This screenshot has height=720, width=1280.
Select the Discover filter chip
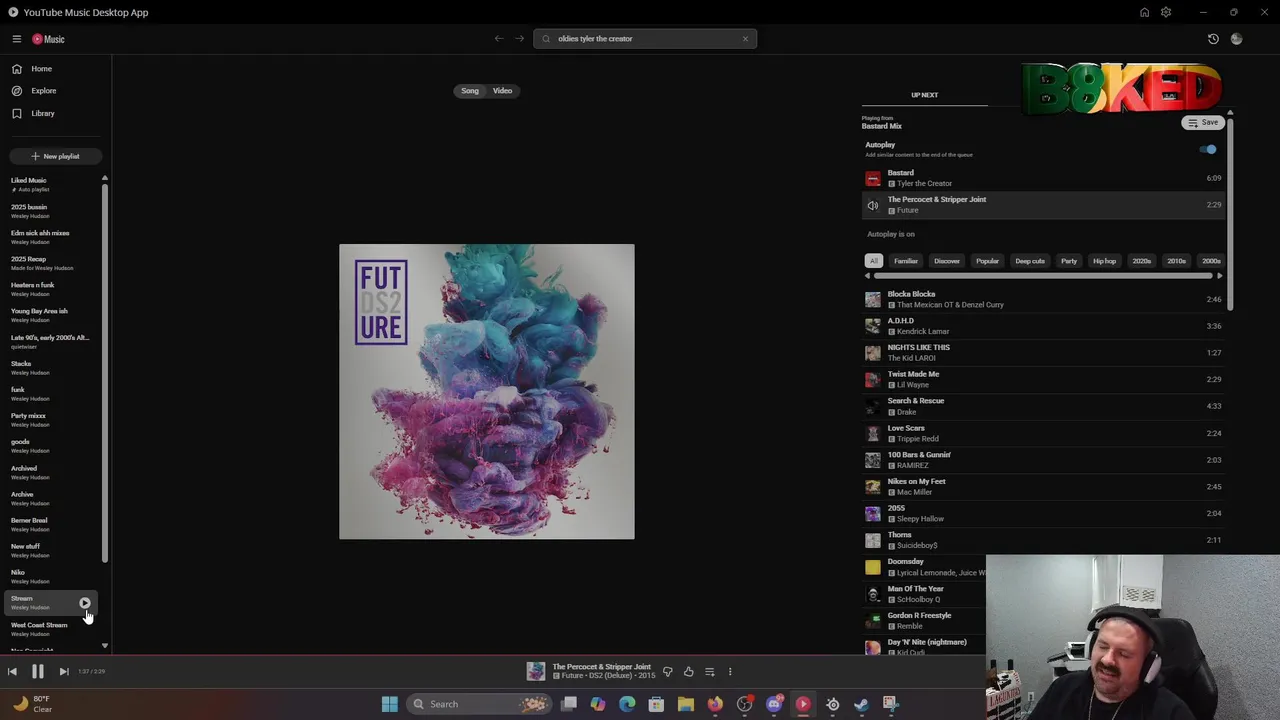(947, 261)
